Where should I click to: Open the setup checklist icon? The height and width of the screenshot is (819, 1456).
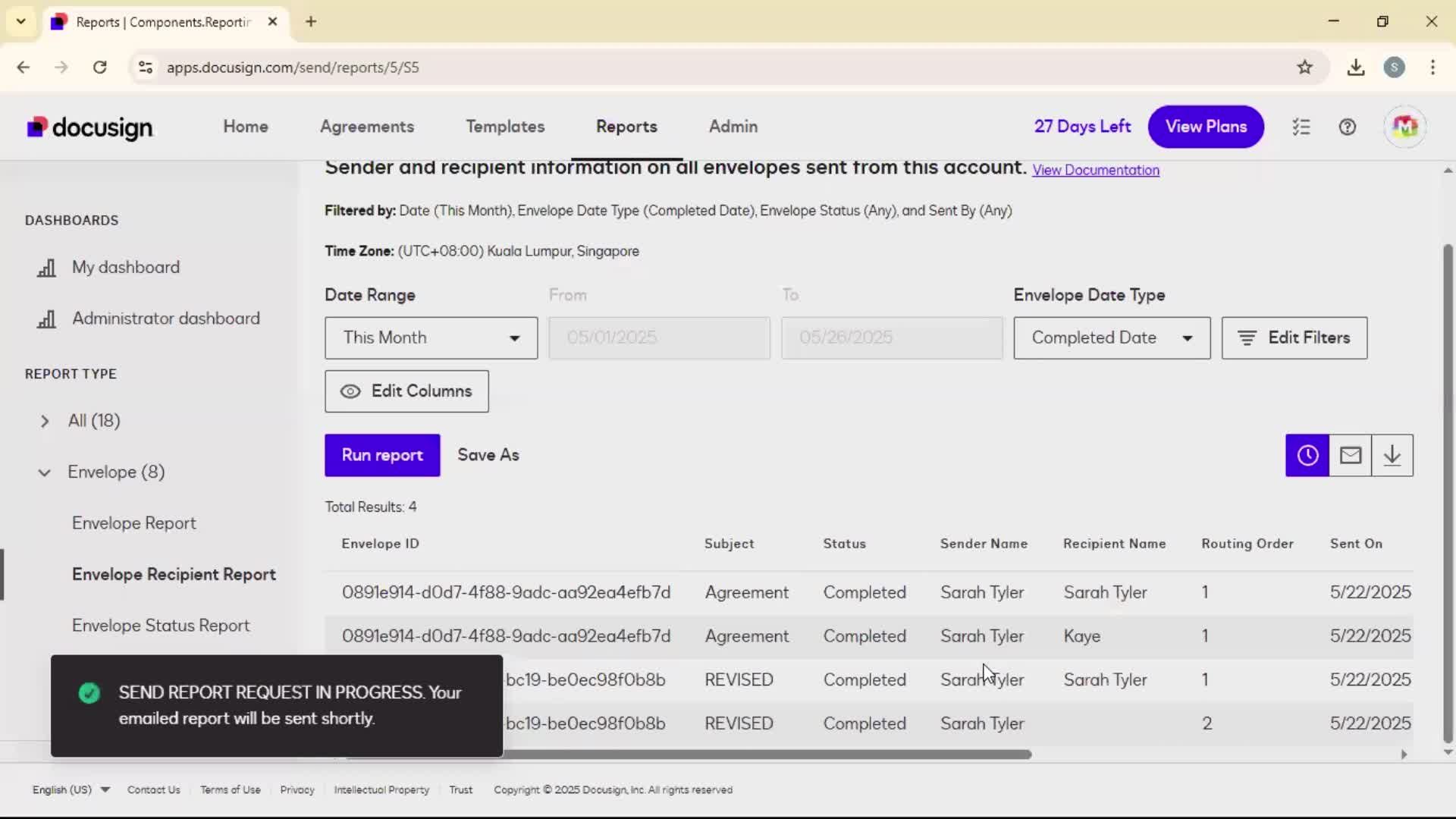point(1301,127)
